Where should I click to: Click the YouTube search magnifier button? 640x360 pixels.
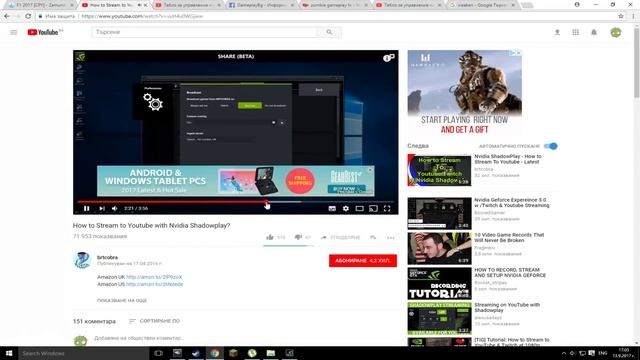coord(329,32)
